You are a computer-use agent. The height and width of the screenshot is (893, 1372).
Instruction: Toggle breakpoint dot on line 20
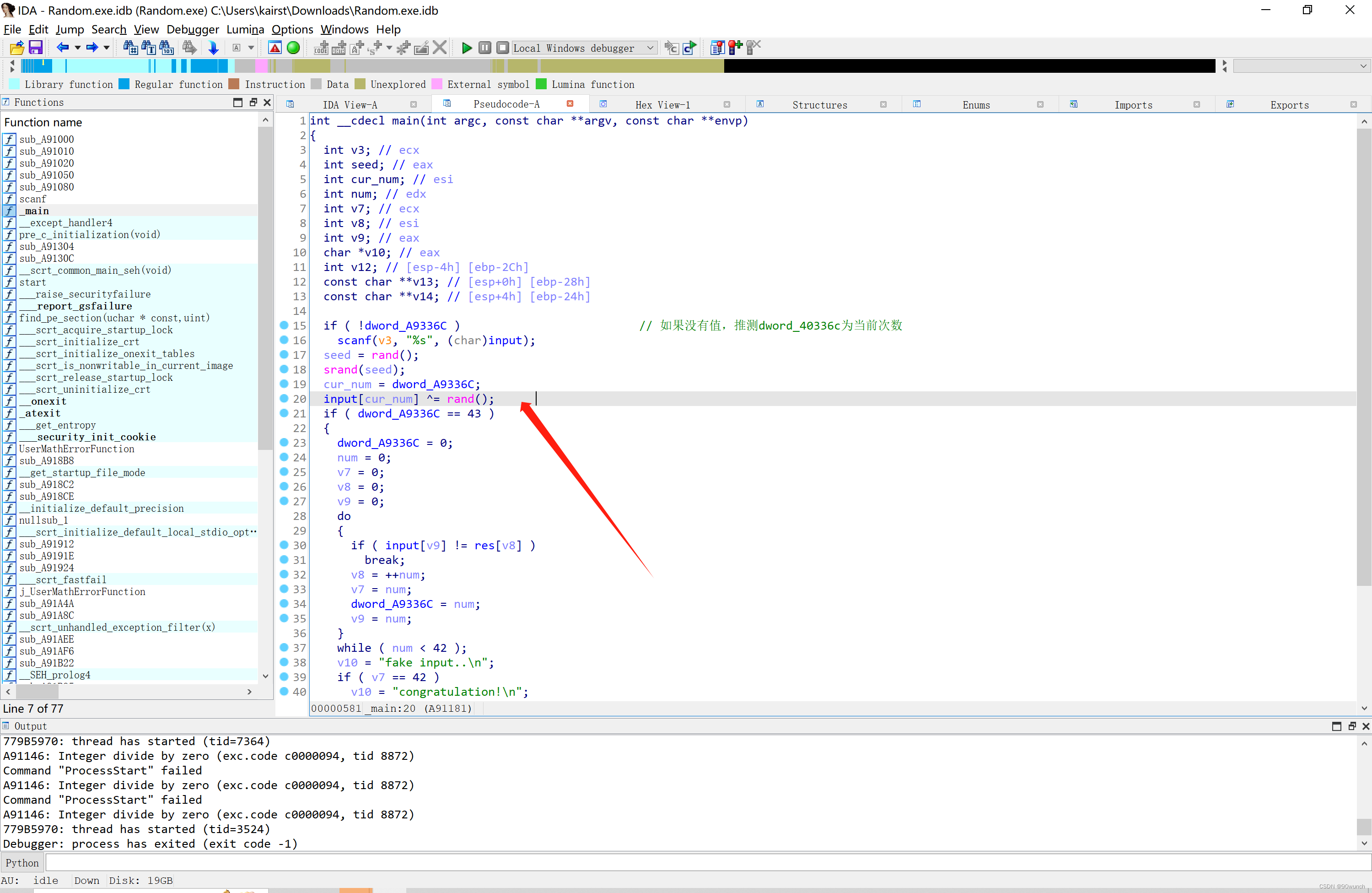pos(284,398)
